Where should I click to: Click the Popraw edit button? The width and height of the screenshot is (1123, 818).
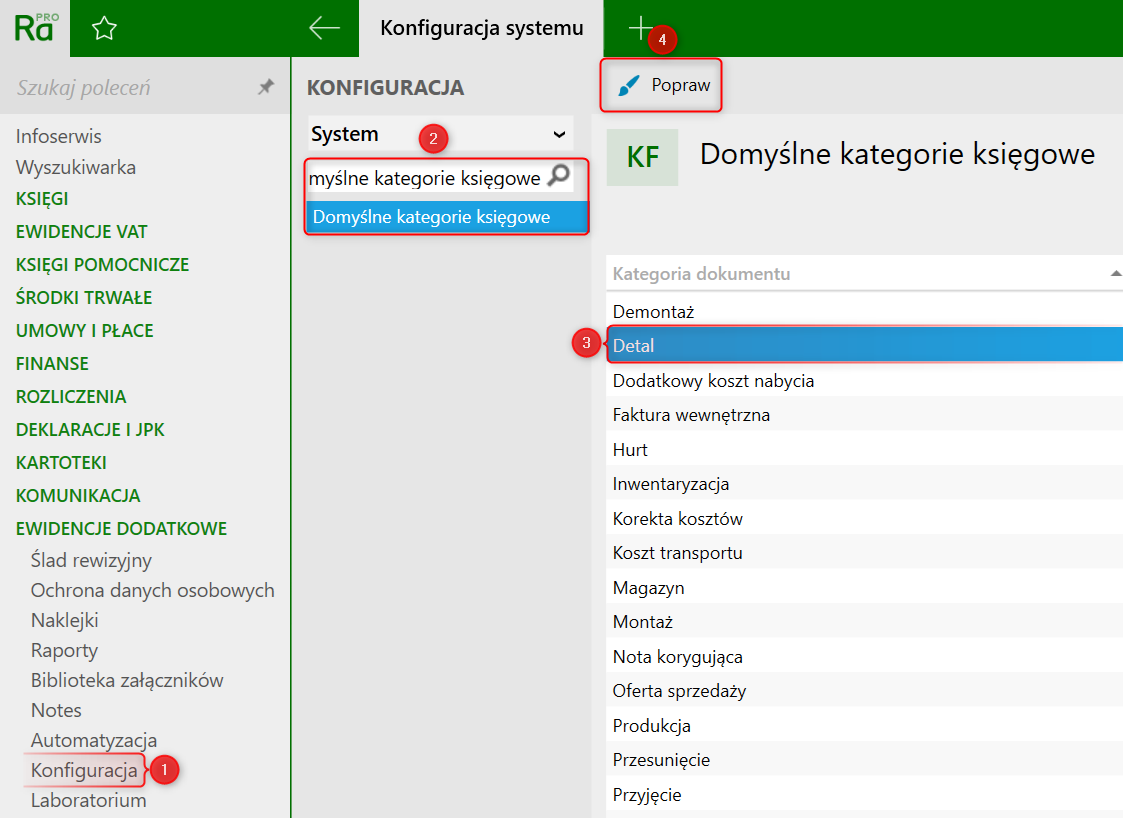(x=663, y=86)
